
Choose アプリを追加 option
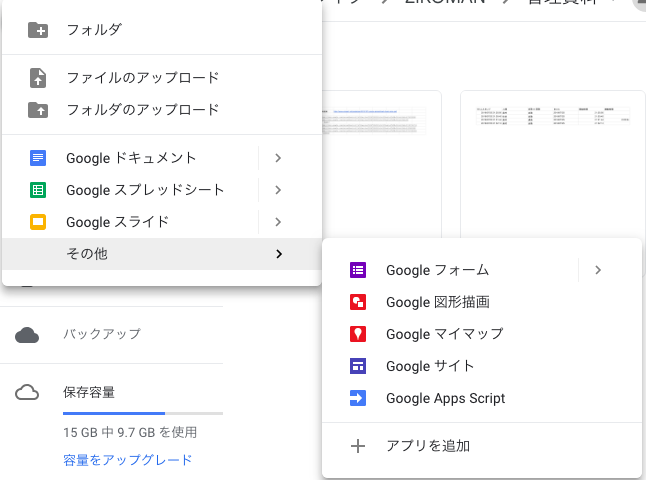click(x=482, y=446)
